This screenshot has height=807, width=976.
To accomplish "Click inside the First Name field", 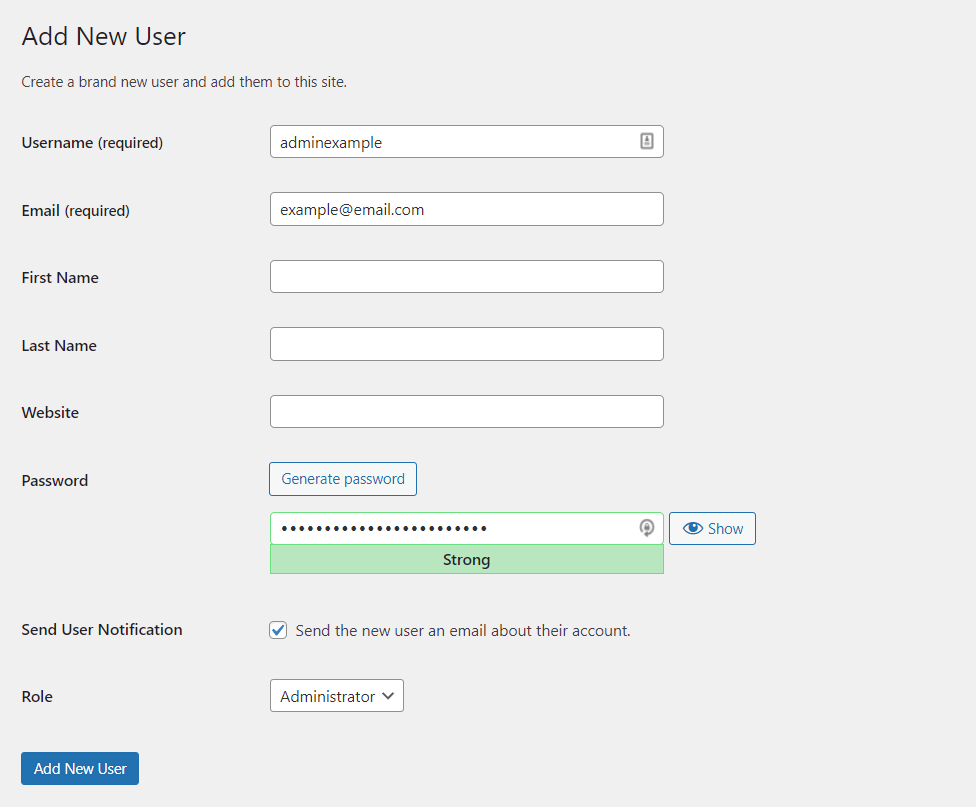I will point(466,276).
